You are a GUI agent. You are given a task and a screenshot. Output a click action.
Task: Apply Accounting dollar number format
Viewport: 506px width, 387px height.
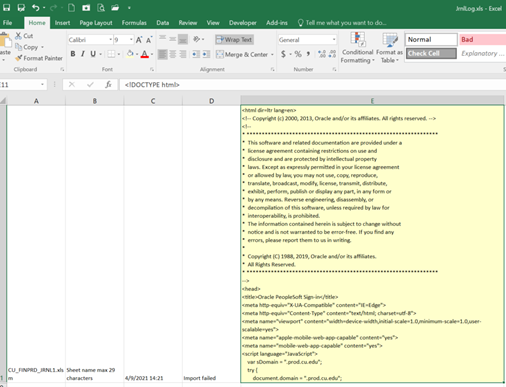pyautogui.click(x=283, y=54)
